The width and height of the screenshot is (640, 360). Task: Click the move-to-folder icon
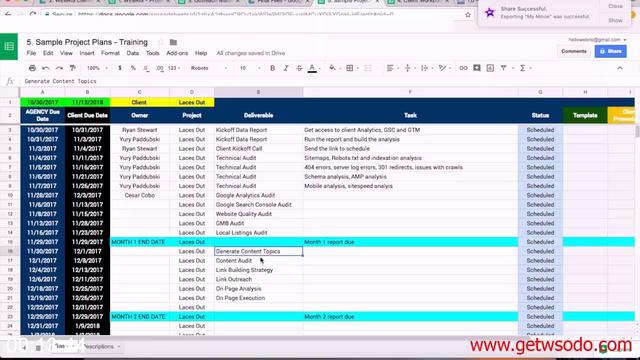tap(173, 42)
